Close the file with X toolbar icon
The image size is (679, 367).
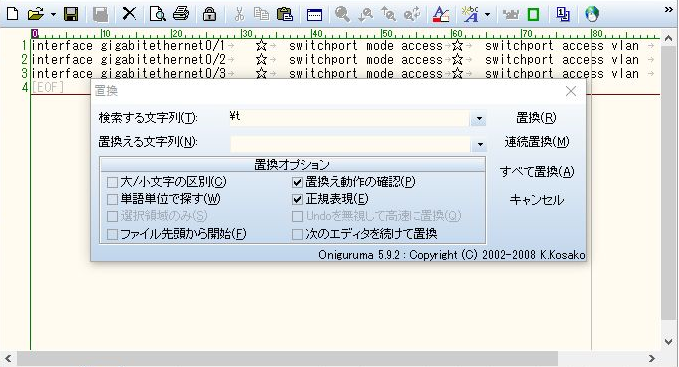(129, 14)
